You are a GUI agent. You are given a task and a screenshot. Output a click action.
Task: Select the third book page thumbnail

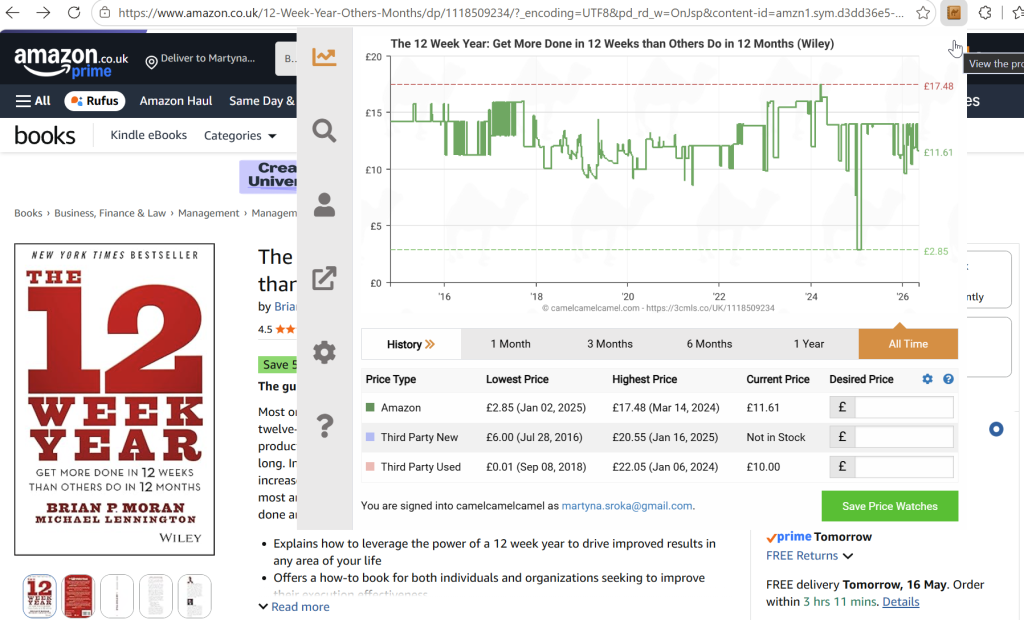[117, 596]
